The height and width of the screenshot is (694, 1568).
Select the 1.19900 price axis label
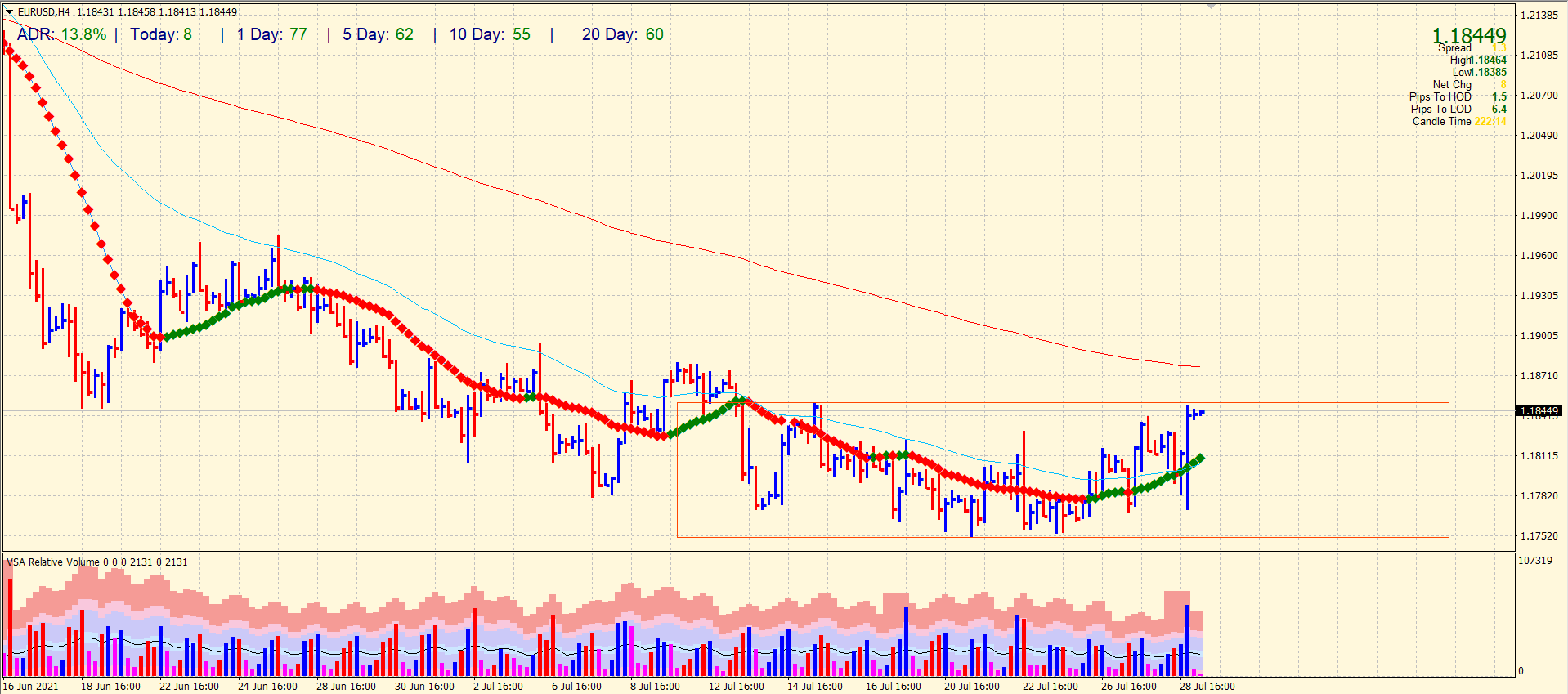pos(1539,216)
